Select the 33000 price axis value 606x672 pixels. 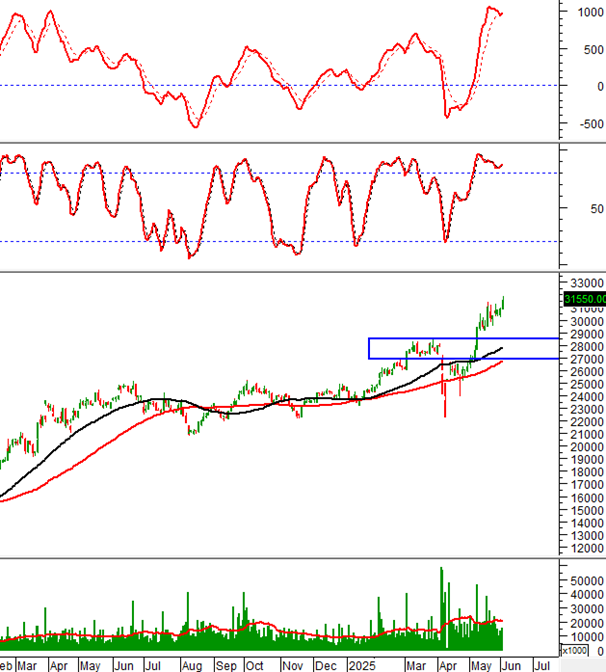tap(587, 283)
